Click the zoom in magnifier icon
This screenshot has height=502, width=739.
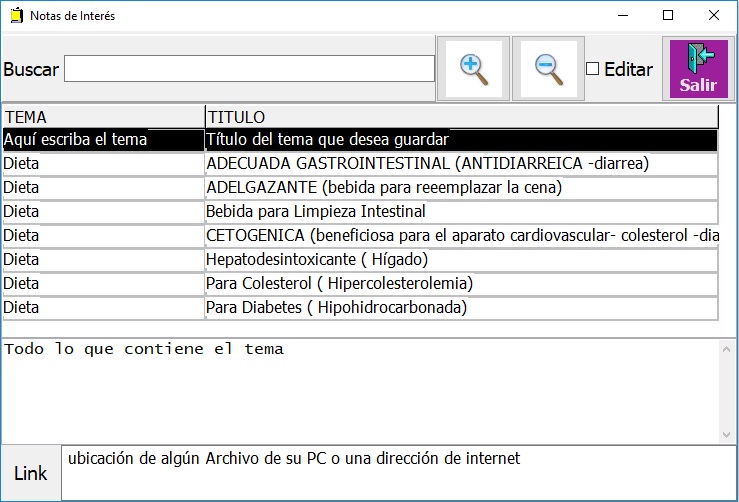coord(473,69)
